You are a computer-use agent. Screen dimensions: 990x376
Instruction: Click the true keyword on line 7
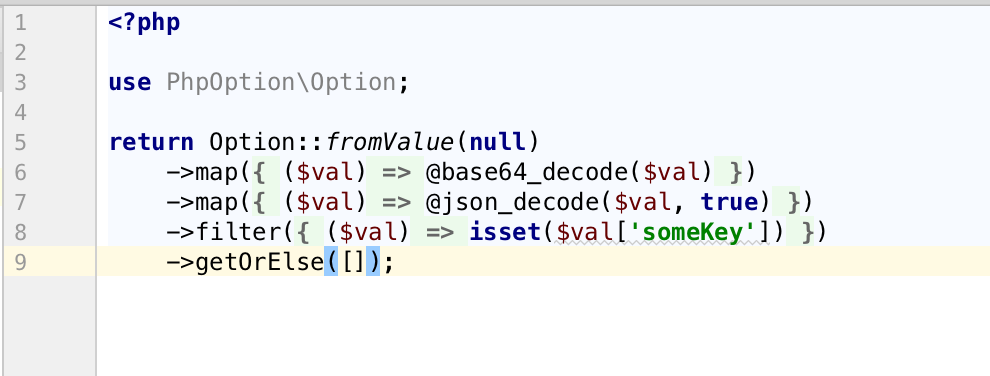[x=728, y=202]
